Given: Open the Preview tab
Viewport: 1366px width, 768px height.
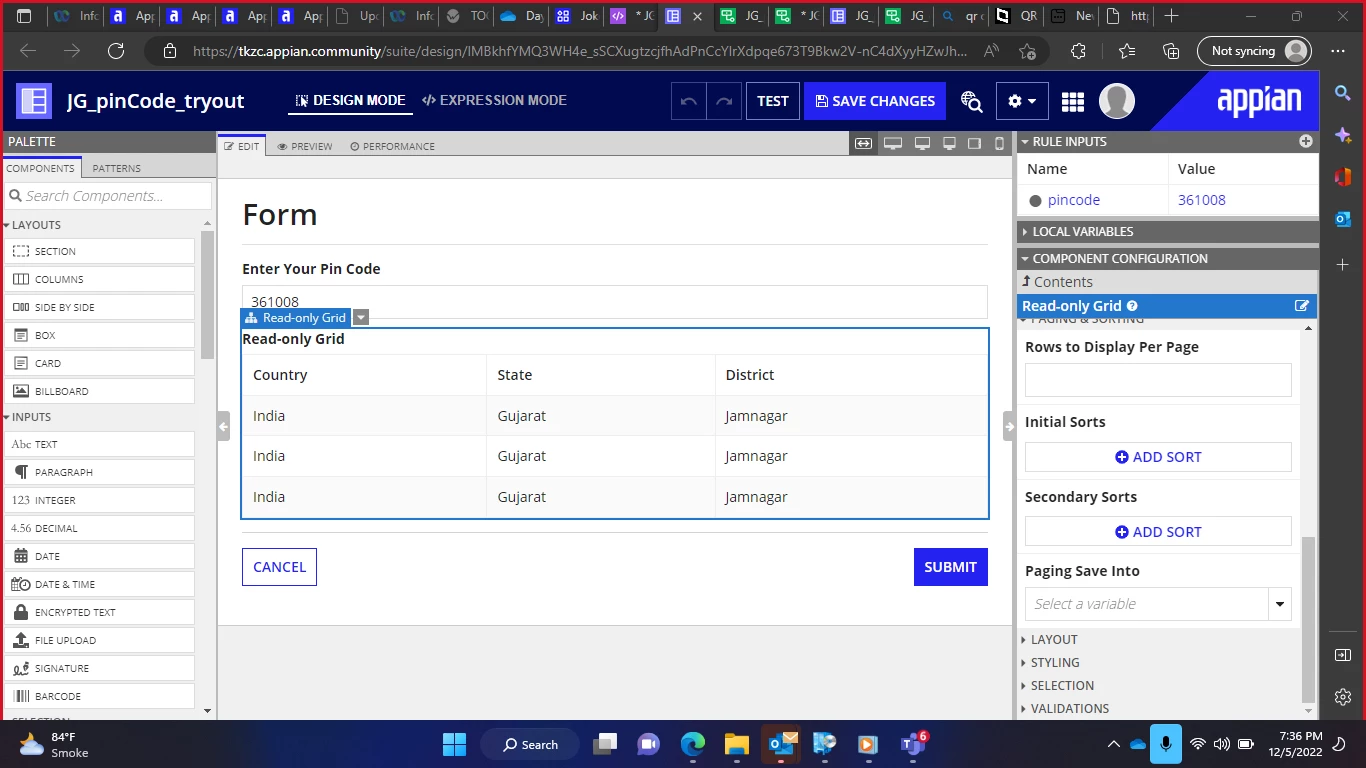Looking at the screenshot, I should click(x=305, y=146).
